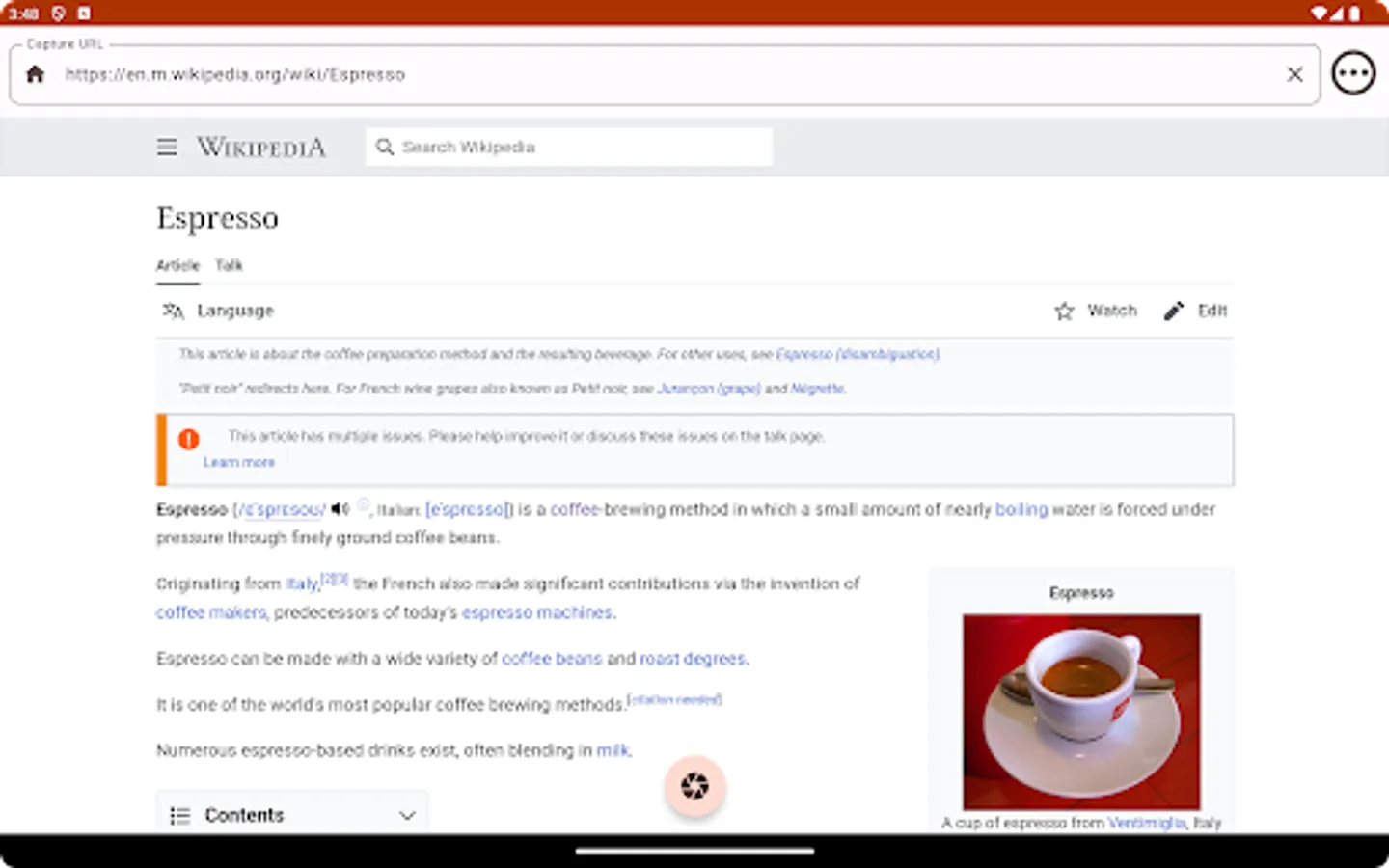This screenshot has height=868, width=1389.
Task: Open the espresso machines link
Action: pyautogui.click(x=537, y=612)
